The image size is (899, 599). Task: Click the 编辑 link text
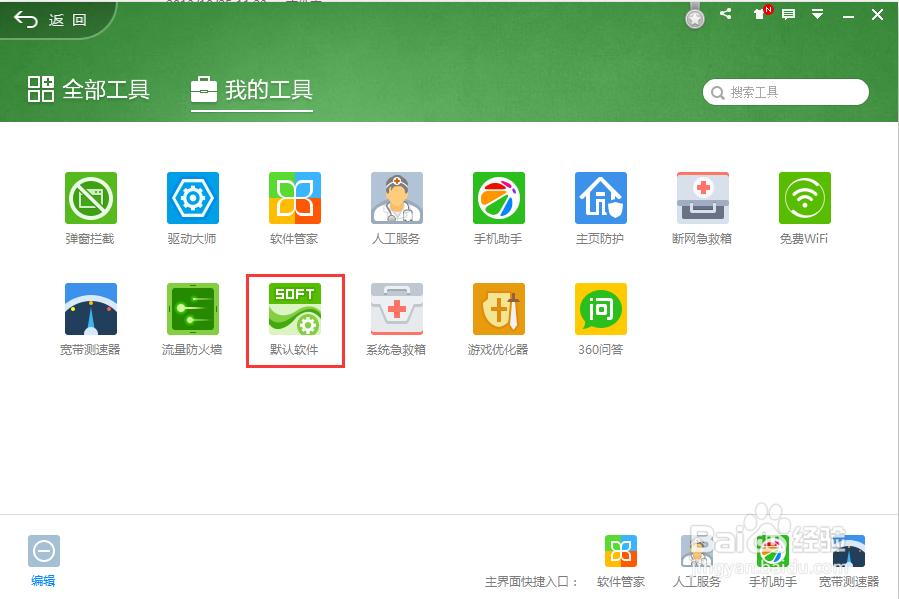click(43, 581)
